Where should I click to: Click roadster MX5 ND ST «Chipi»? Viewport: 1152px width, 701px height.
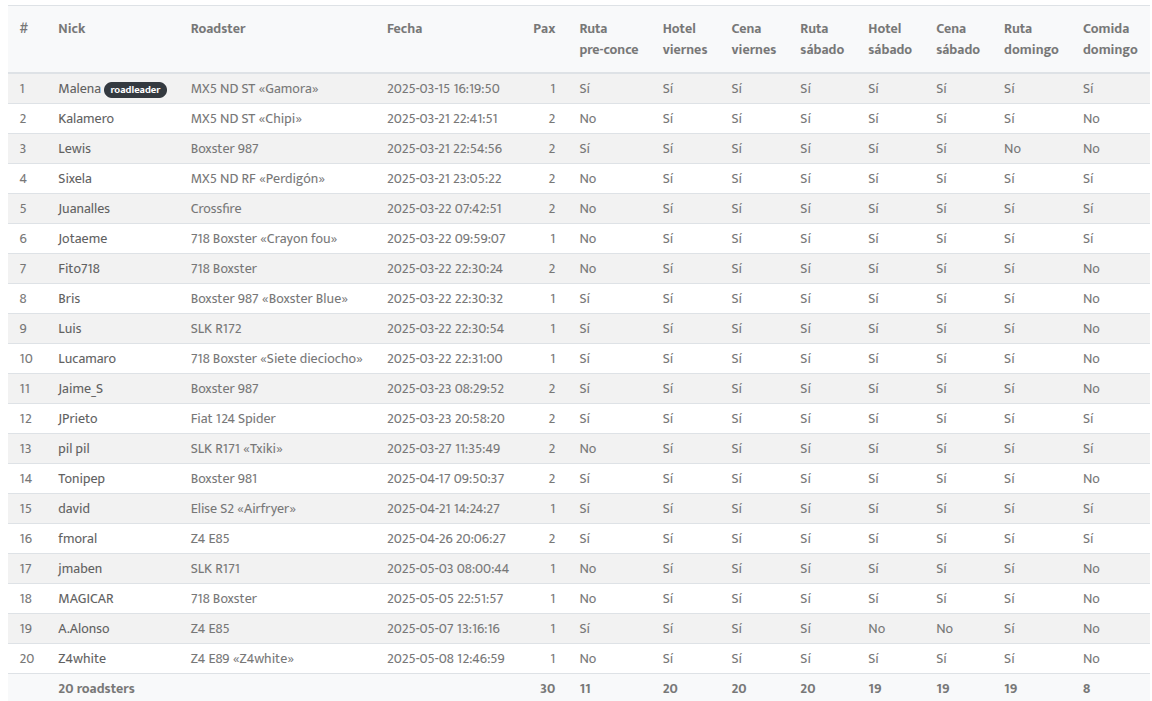246,119
